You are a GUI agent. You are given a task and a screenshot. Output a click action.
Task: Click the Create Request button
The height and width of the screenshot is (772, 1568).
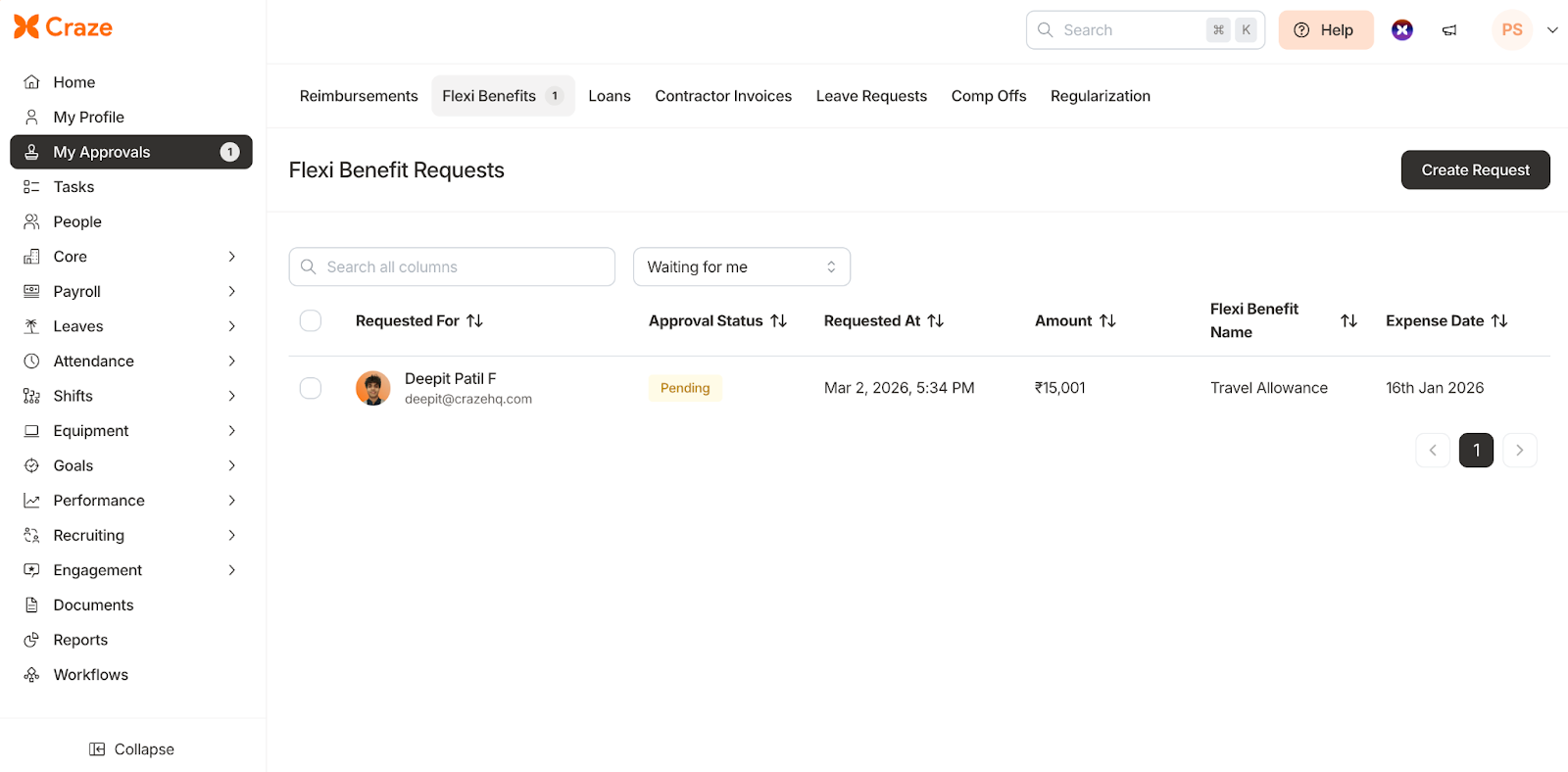[1475, 170]
